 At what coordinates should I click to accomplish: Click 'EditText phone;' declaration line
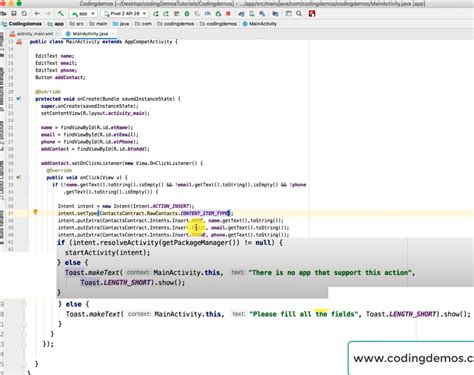(x=56, y=70)
